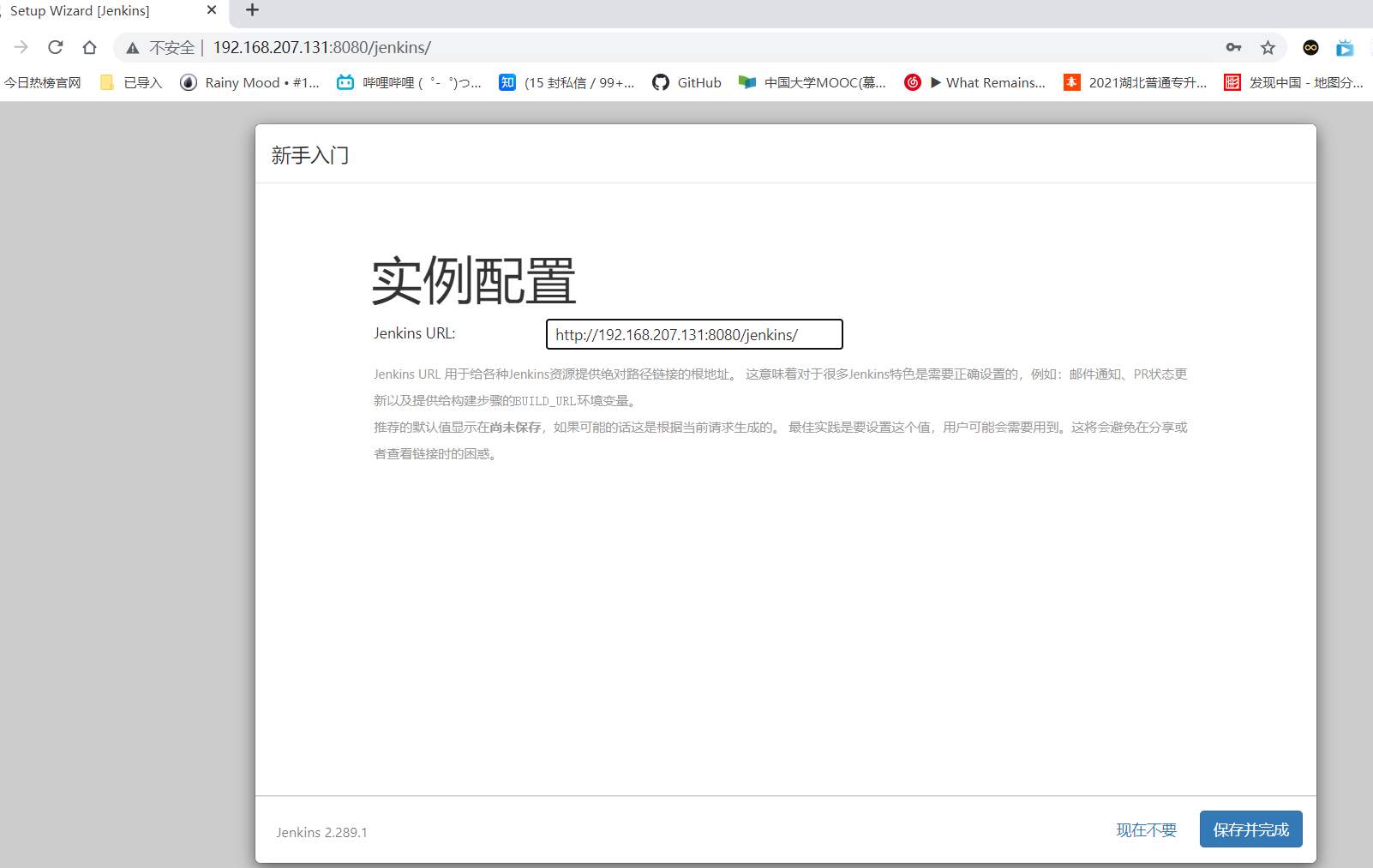Open the 今日热榜官网 bookmark
This screenshot has height=868, width=1373.
click(x=42, y=82)
